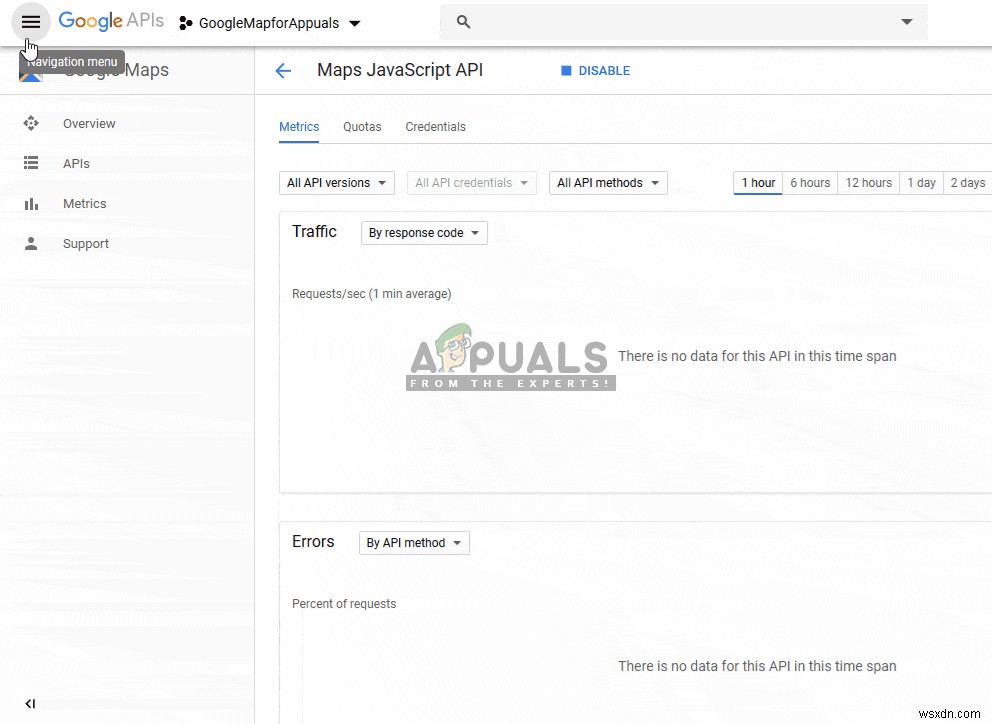The width and height of the screenshot is (992, 724).
Task: Switch to the Credentials tab
Action: [x=435, y=127]
